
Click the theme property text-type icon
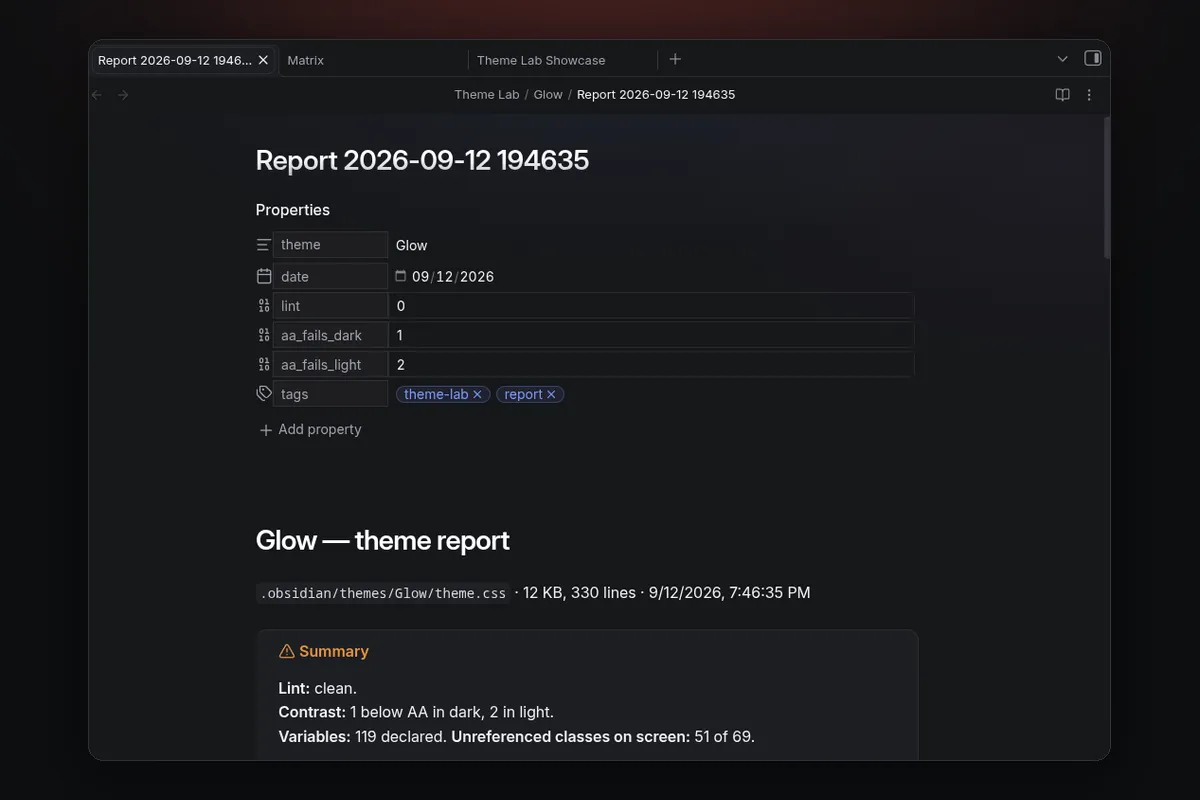coord(264,245)
